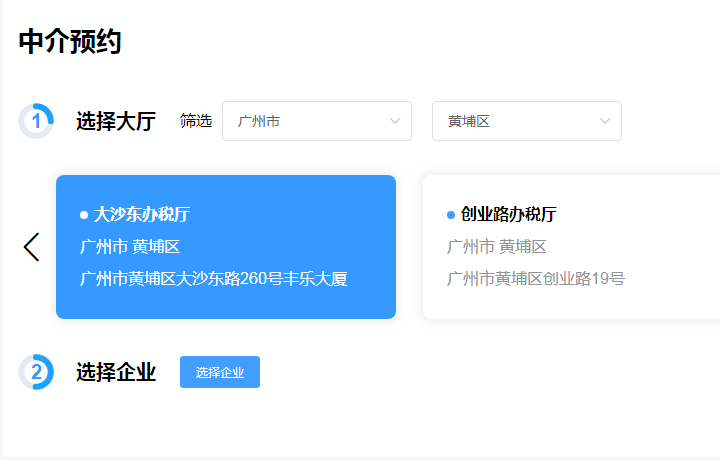Click the 筛选 filter label
The height and width of the screenshot is (460, 720).
[x=196, y=121]
